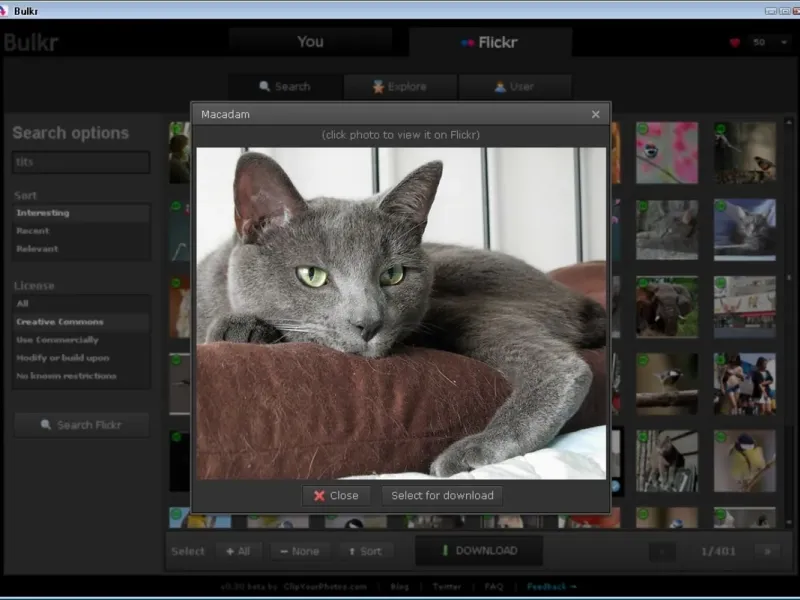Click the green select badge on the pink blossom bird thumbnail
800x600 pixels.
coord(643,129)
